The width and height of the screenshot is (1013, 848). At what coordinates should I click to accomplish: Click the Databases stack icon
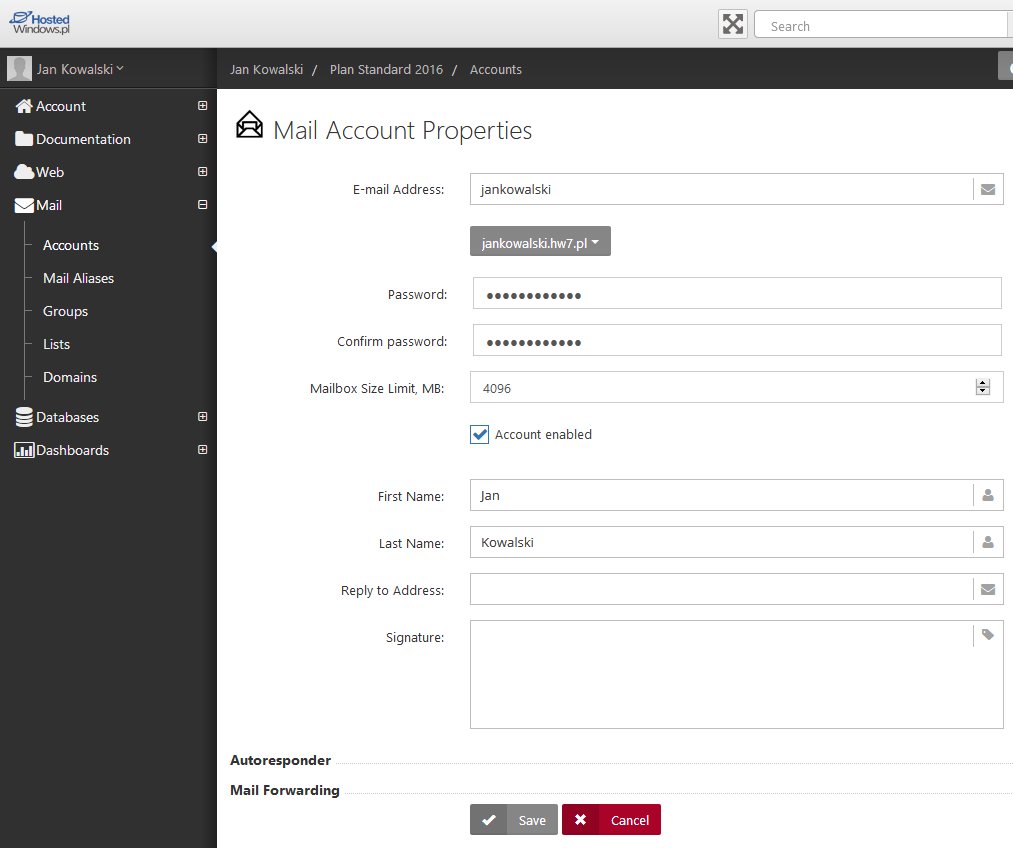click(x=24, y=417)
